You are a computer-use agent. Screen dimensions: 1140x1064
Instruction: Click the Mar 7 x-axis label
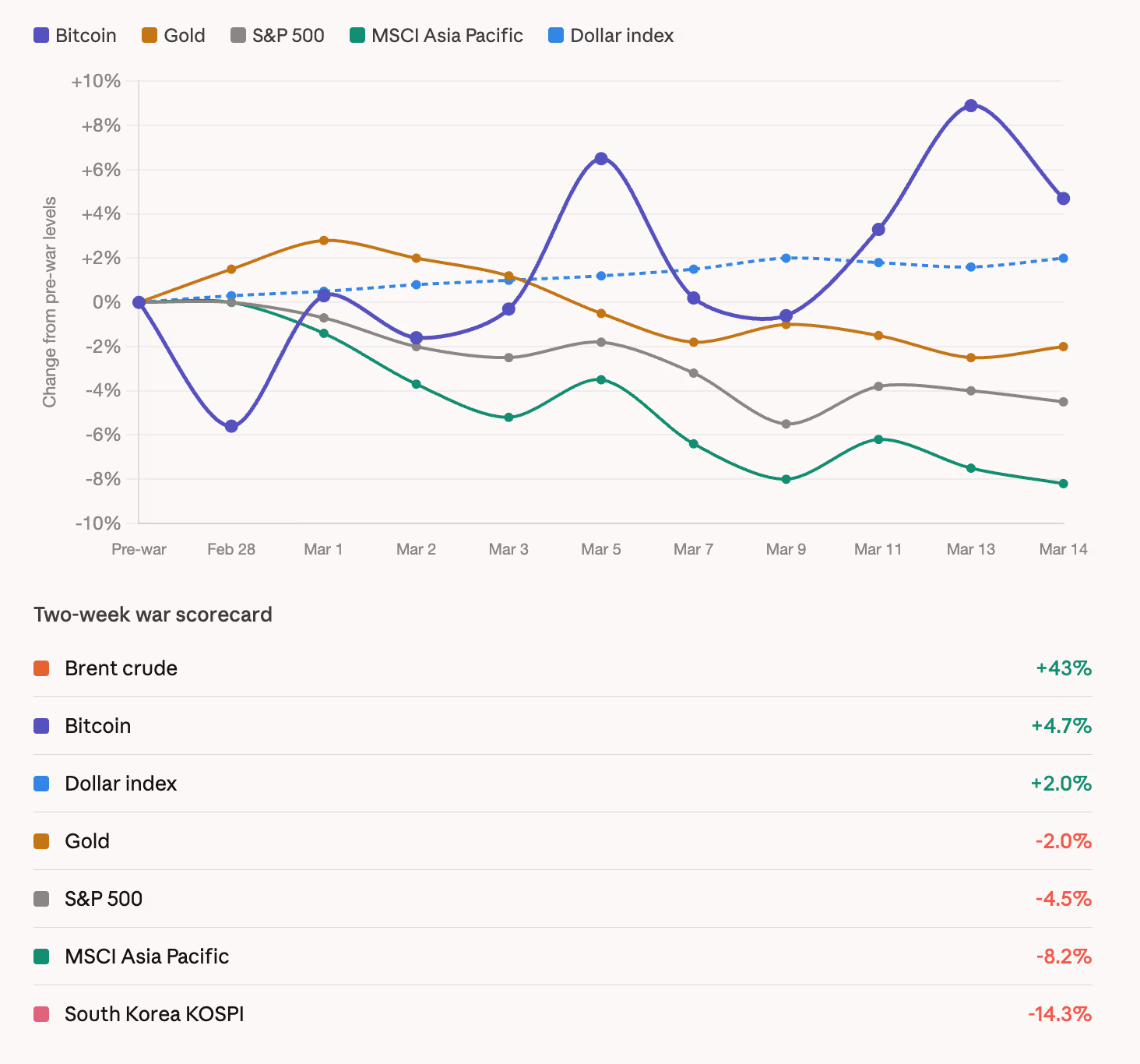coord(693,549)
